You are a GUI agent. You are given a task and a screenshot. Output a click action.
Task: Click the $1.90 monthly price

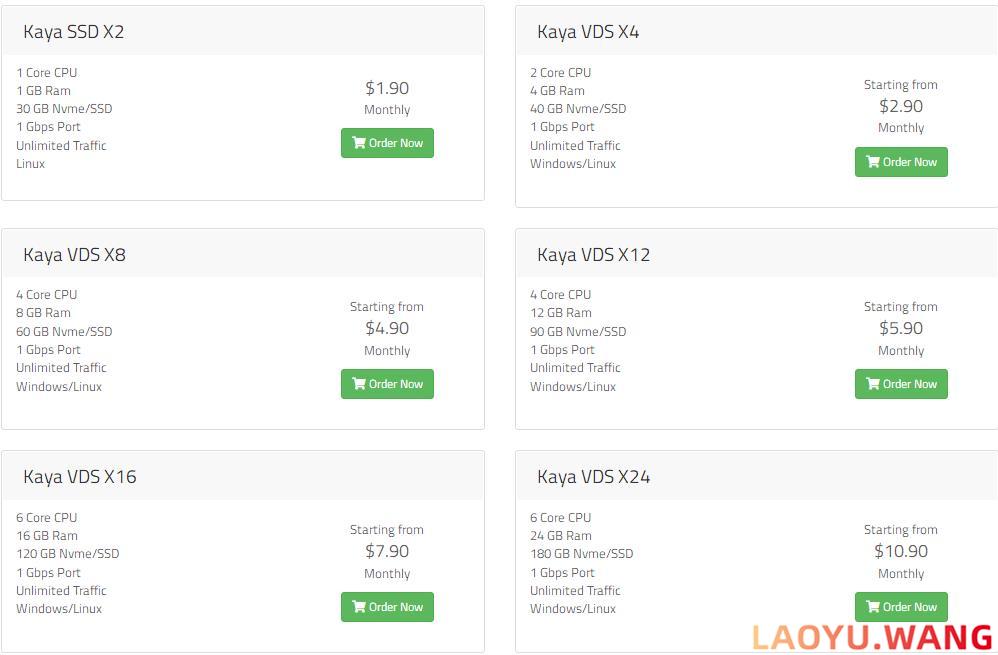pyautogui.click(x=387, y=88)
